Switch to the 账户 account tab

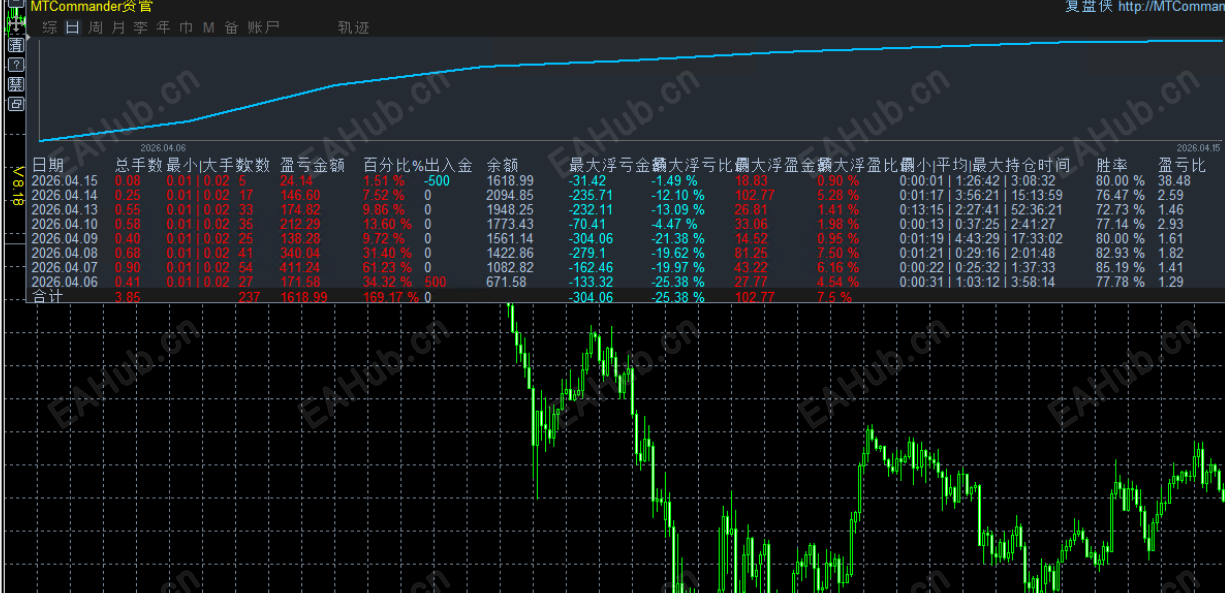pyautogui.click(x=263, y=28)
